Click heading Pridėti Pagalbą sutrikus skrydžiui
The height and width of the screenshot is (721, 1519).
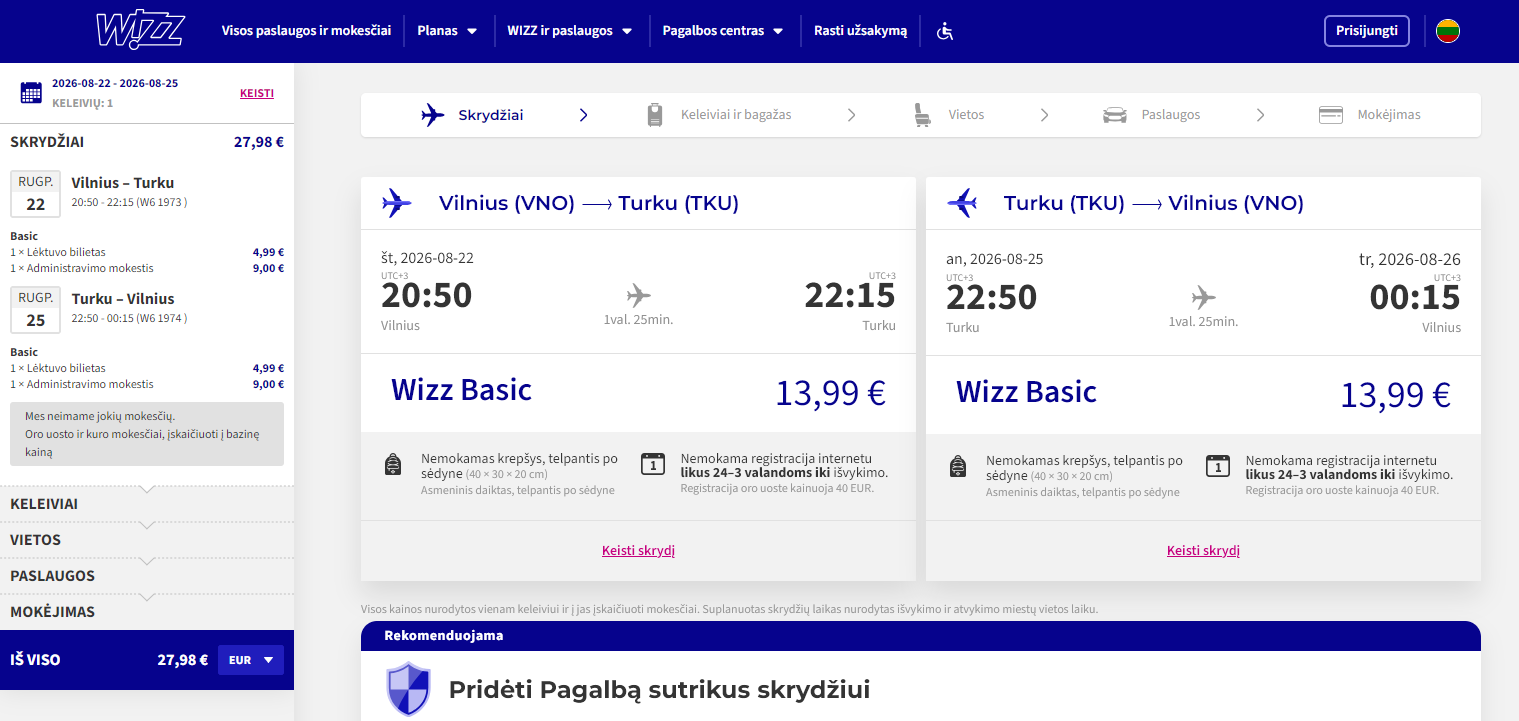click(x=659, y=689)
